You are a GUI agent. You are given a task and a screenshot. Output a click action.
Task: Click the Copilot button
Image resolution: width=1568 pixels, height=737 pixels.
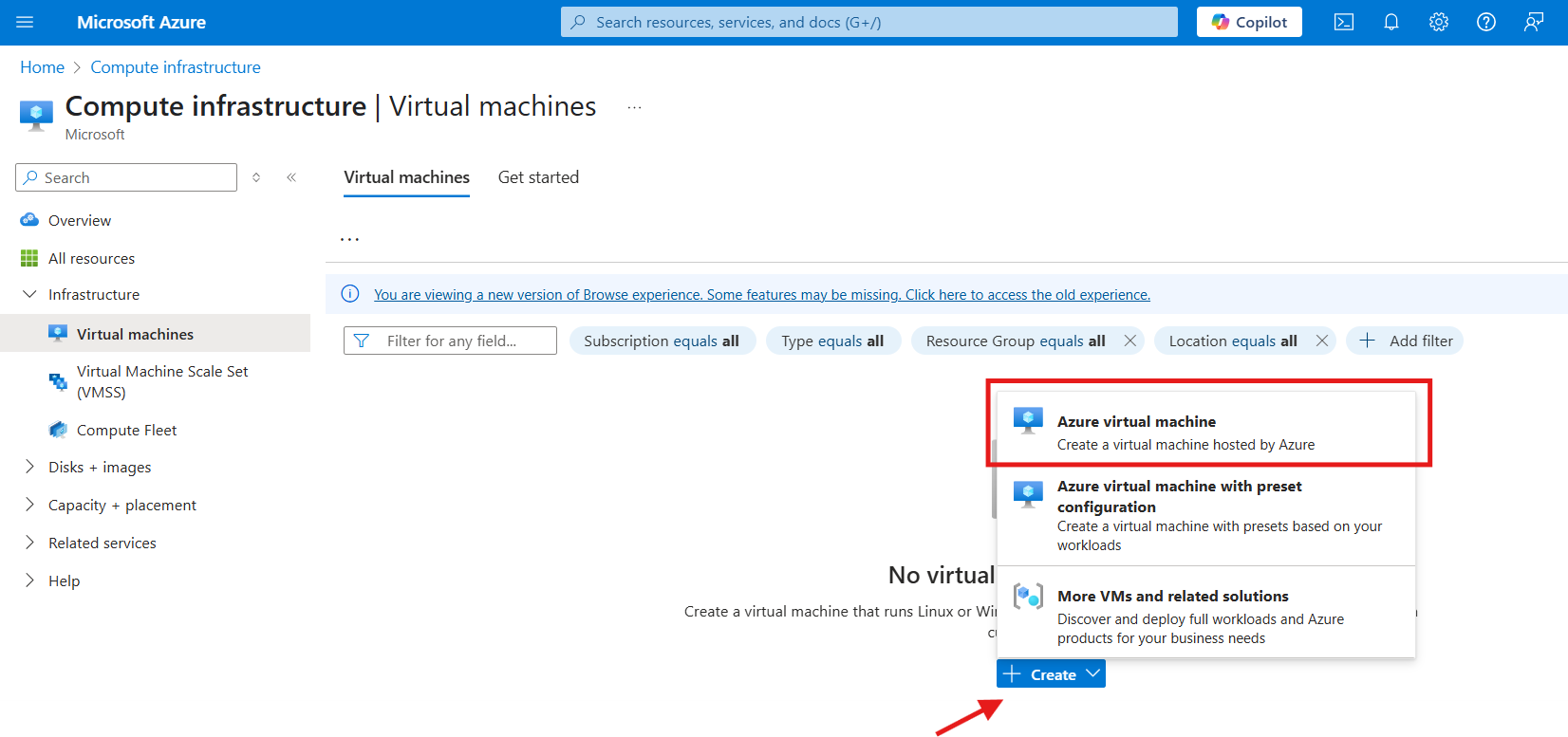(1249, 22)
